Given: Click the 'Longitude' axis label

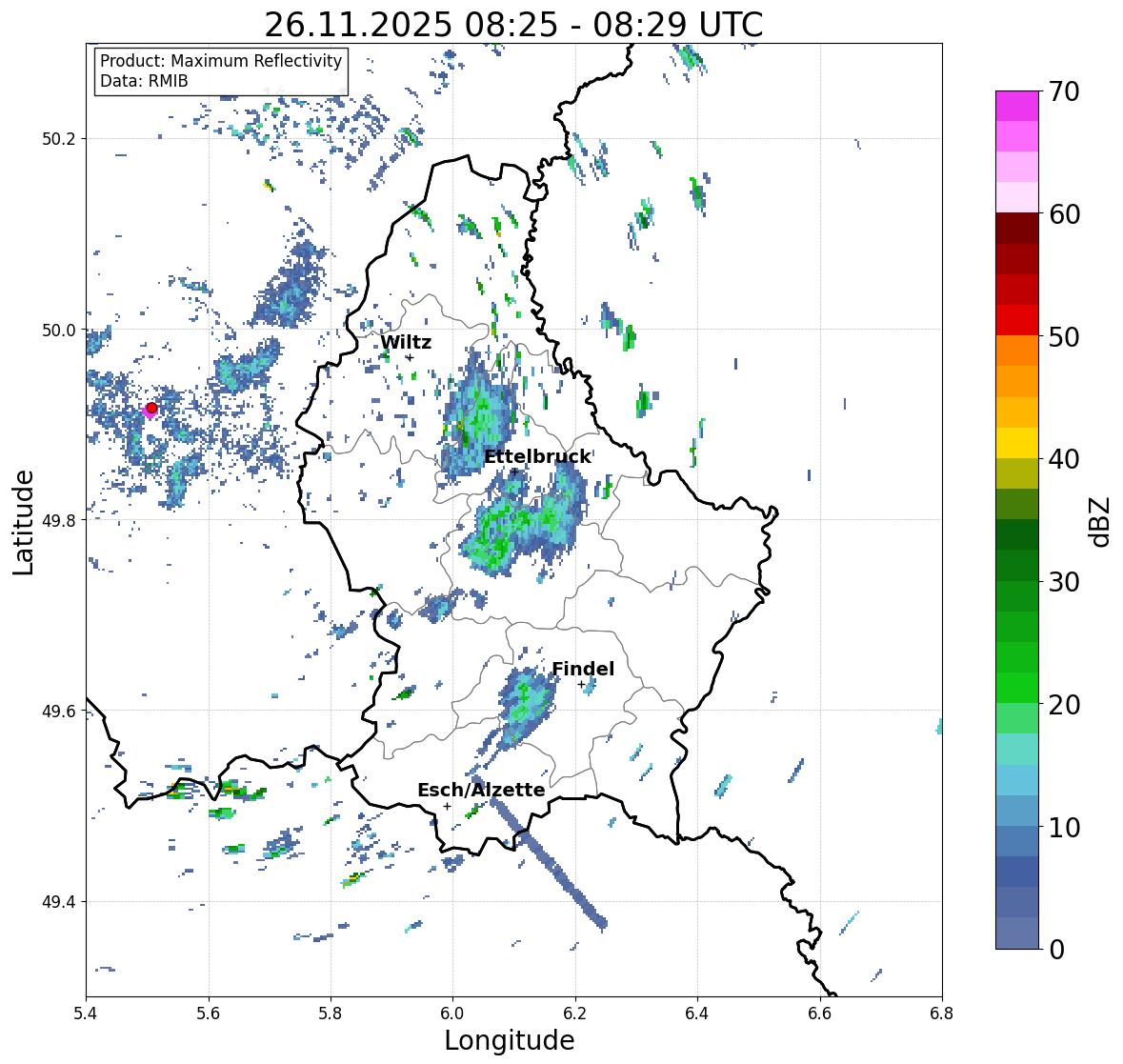Looking at the screenshot, I should (510, 1040).
